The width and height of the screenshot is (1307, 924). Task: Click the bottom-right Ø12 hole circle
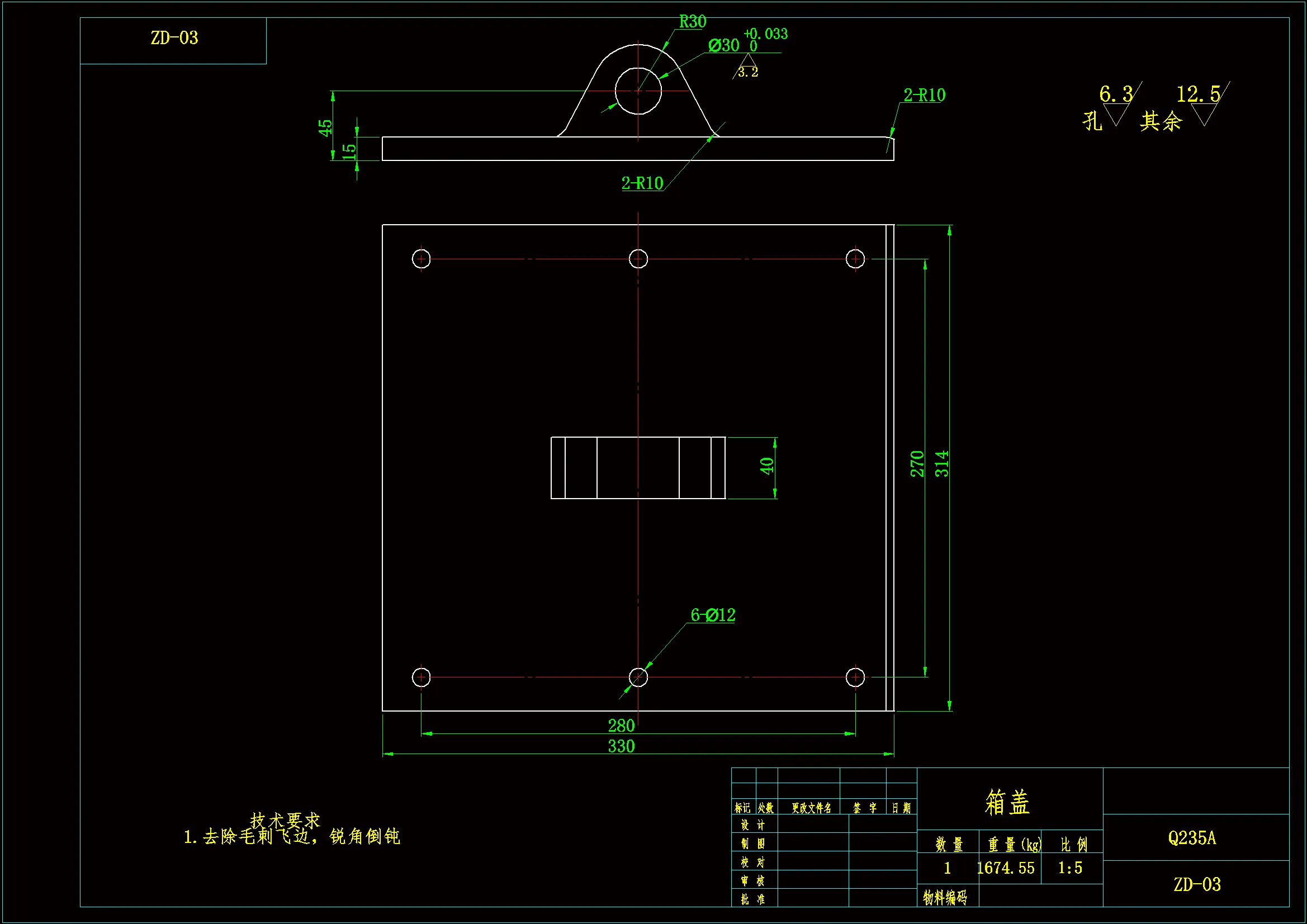(855, 677)
